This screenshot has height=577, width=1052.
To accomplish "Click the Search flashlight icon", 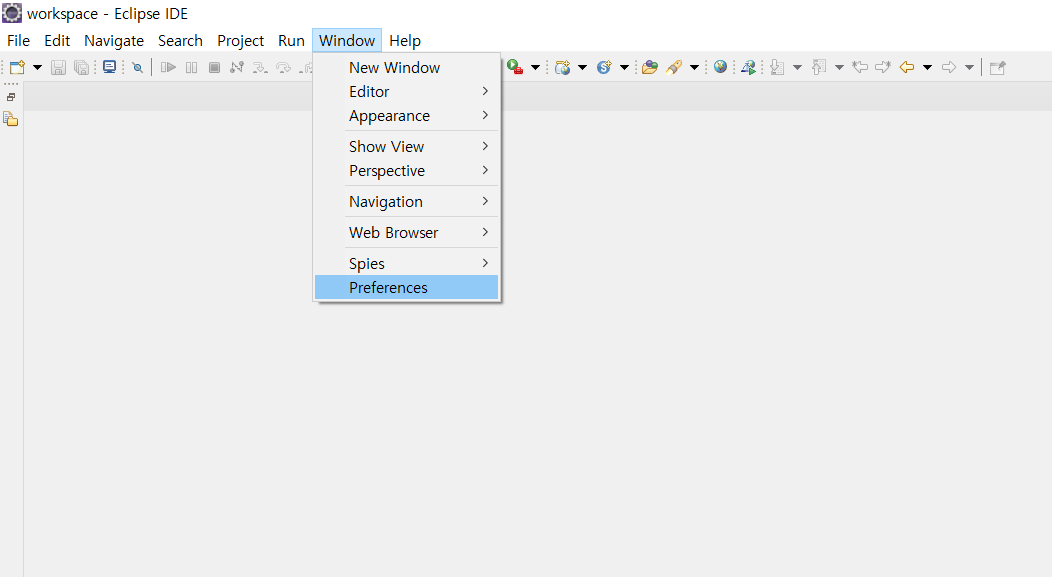I will coord(674,67).
